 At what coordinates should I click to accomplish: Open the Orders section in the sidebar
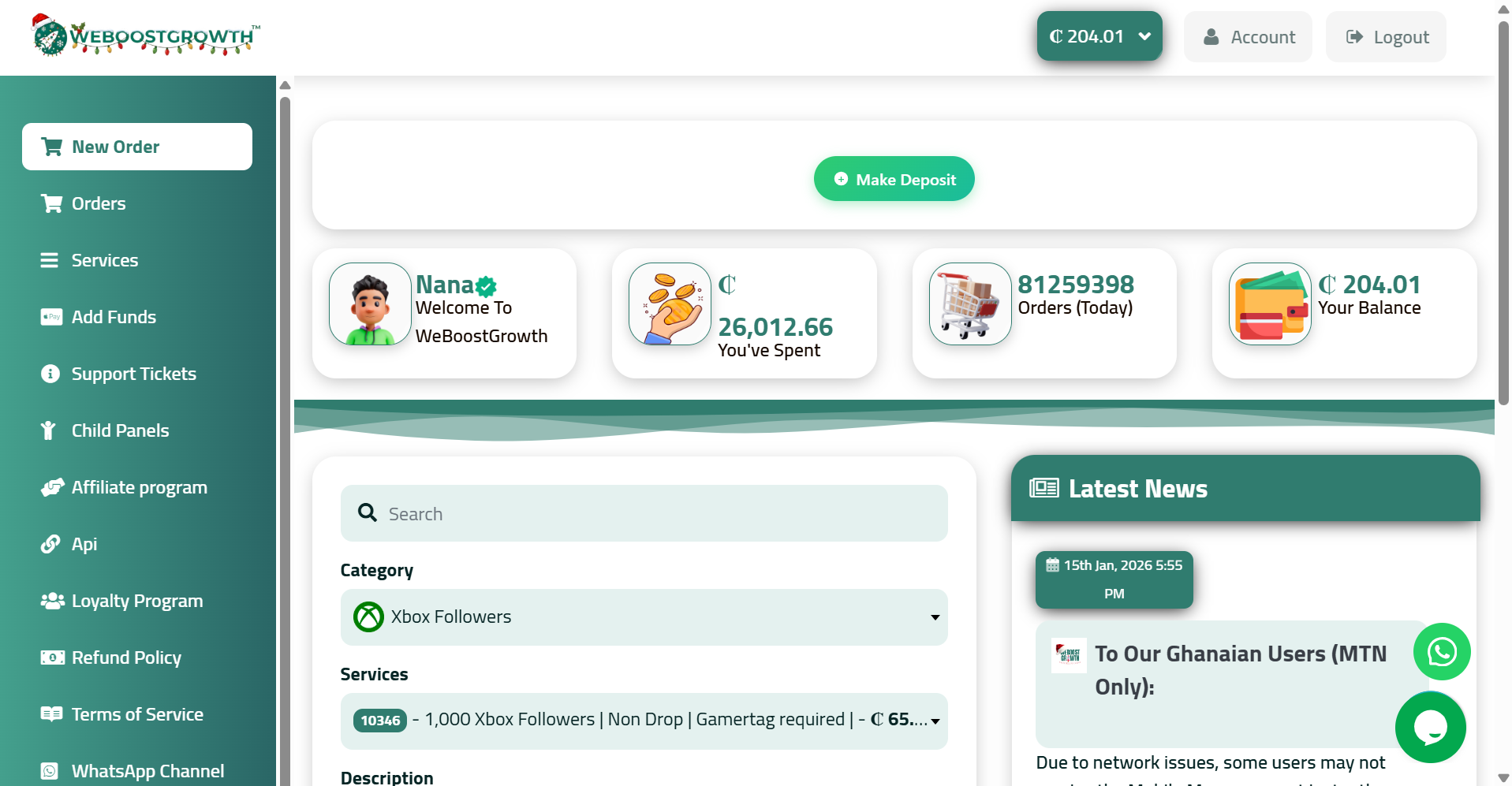pyautogui.click(x=51, y=203)
